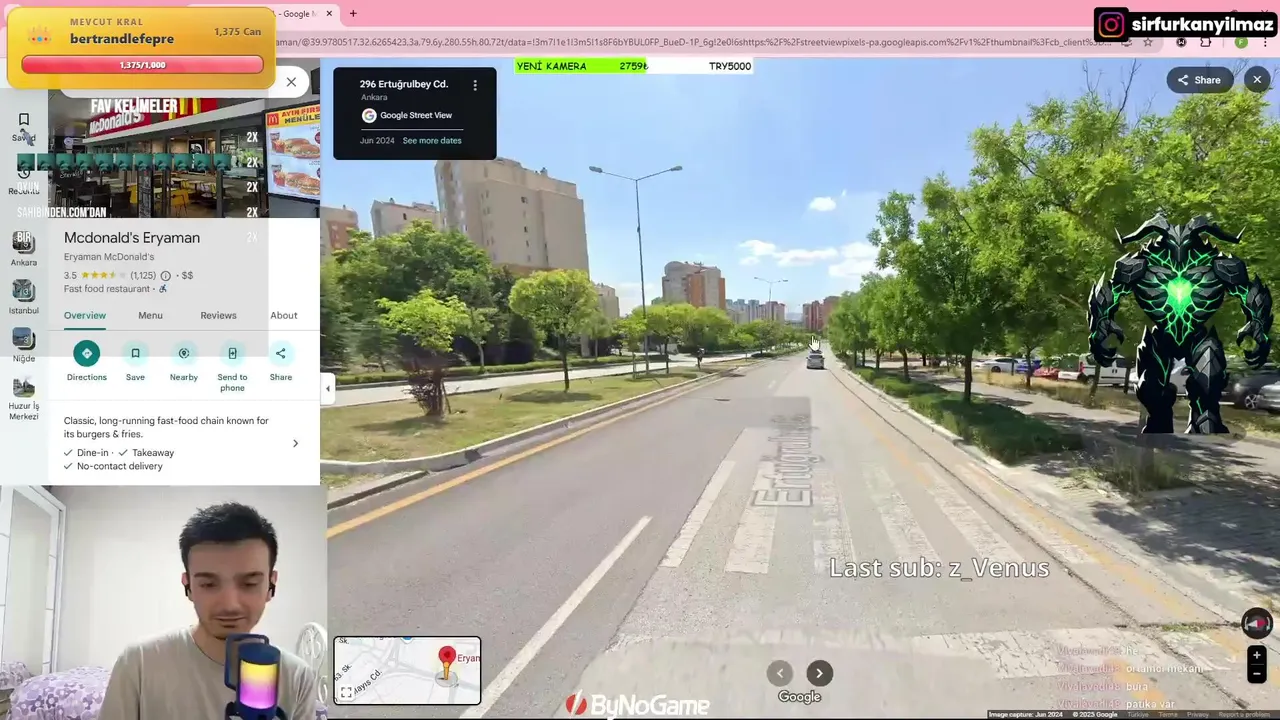Click the YENİ KAMERA green progress bar
Viewport: 1280px width, 720px height.
point(582,66)
